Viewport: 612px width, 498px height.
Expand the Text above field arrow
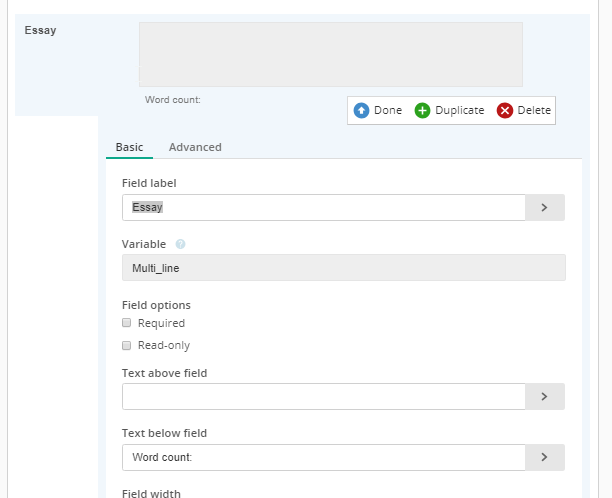pyautogui.click(x=544, y=397)
